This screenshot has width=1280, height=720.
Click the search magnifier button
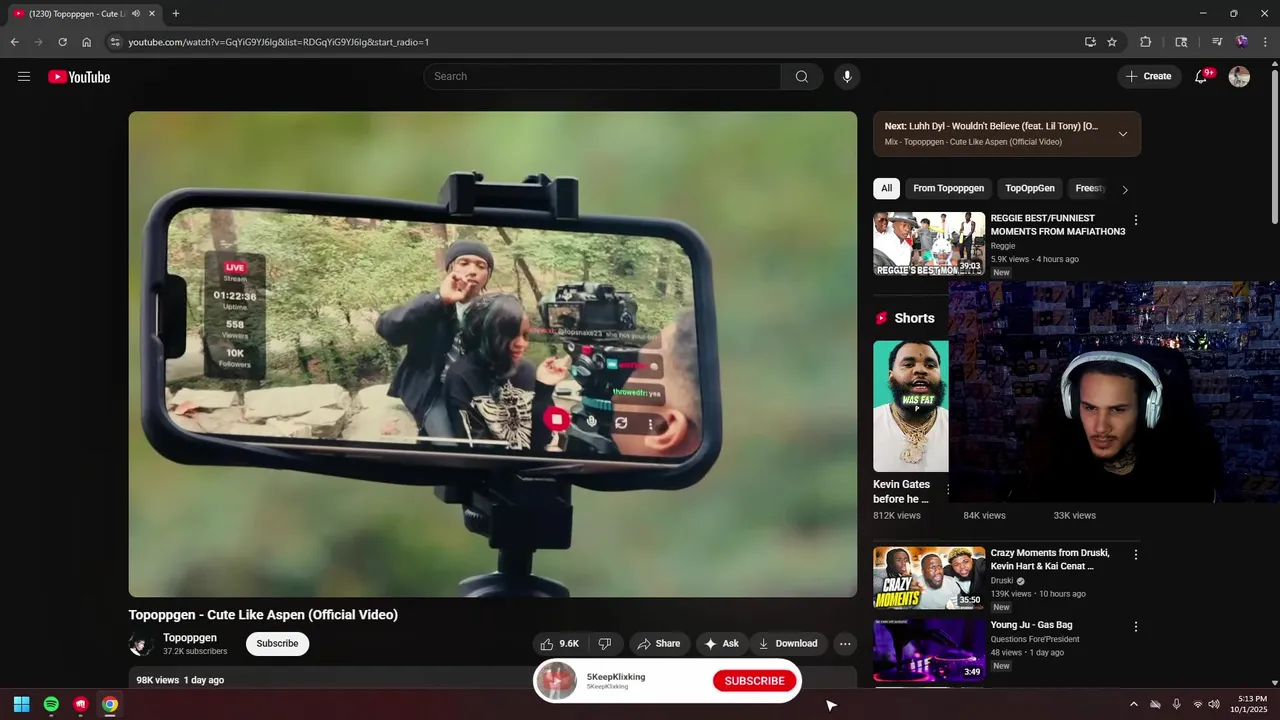pyautogui.click(x=802, y=77)
